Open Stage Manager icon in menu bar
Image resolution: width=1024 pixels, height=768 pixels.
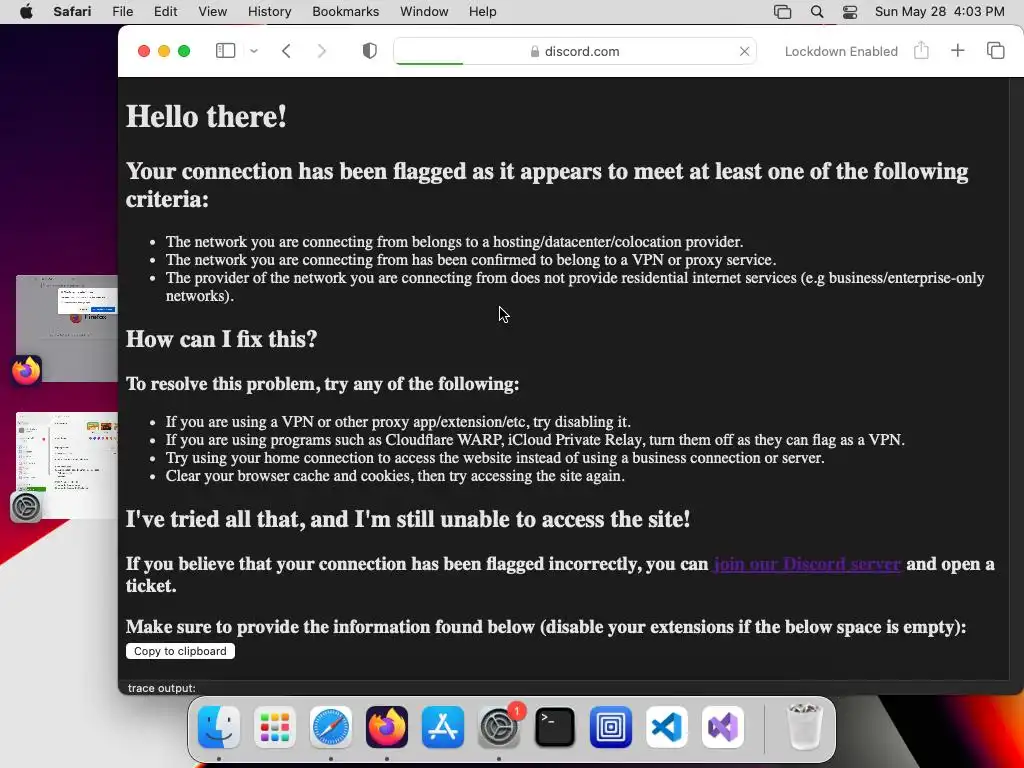point(782,12)
